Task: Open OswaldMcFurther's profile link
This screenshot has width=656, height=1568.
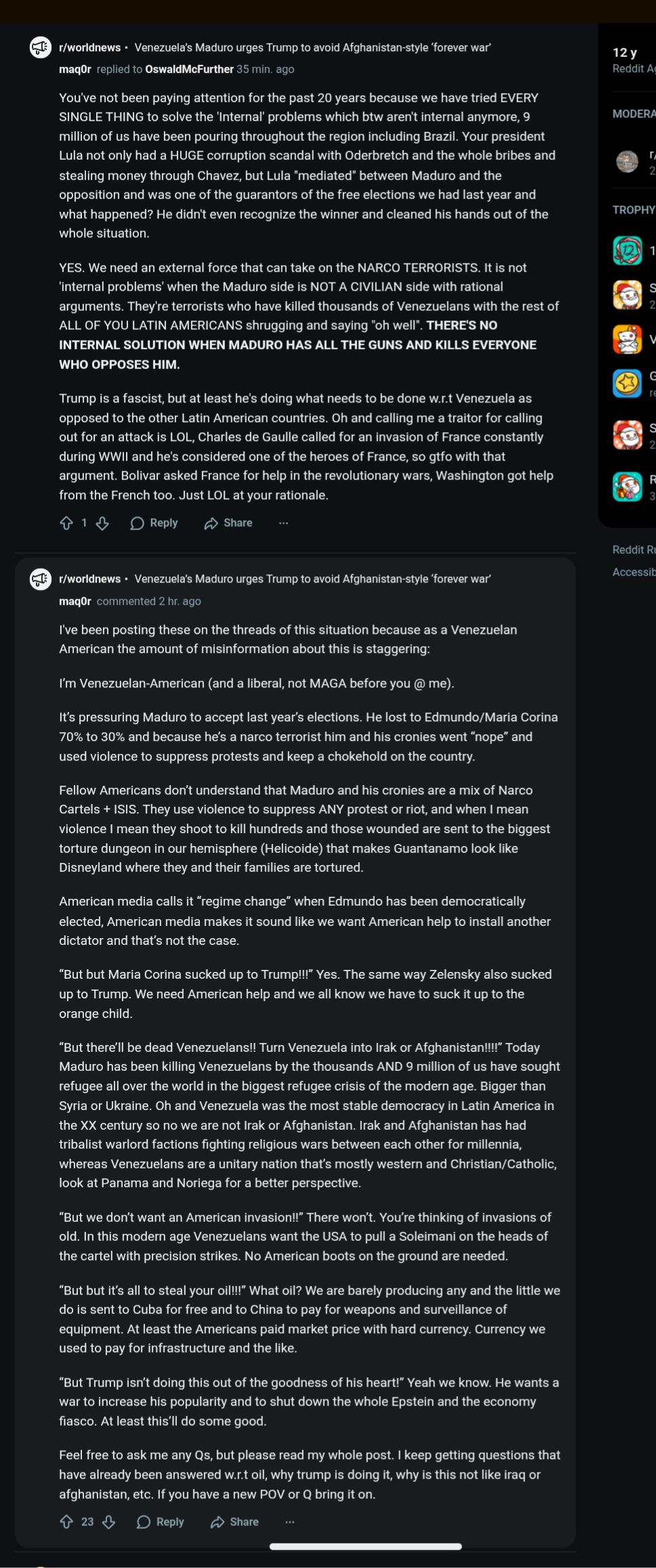Action: click(x=189, y=69)
